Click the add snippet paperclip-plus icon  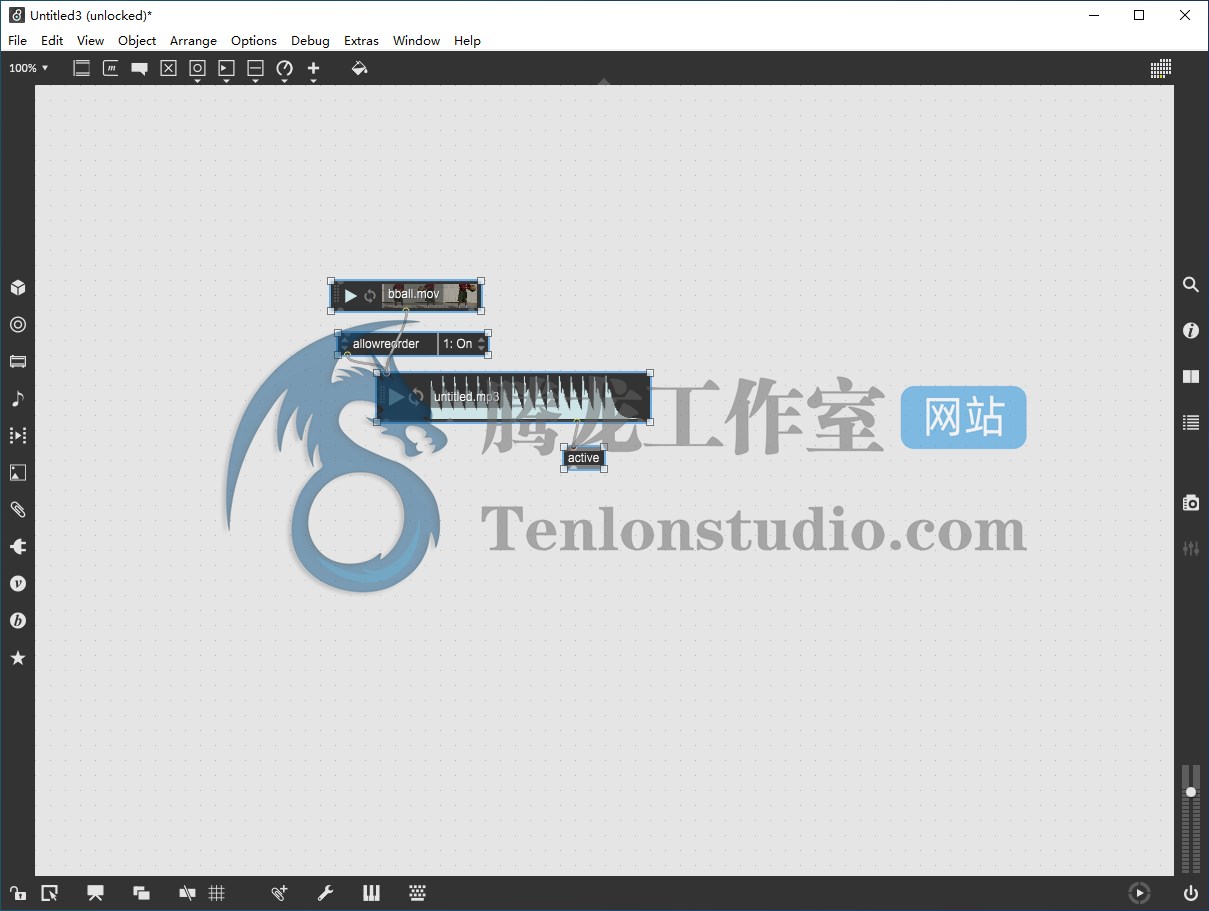[279, 893]
